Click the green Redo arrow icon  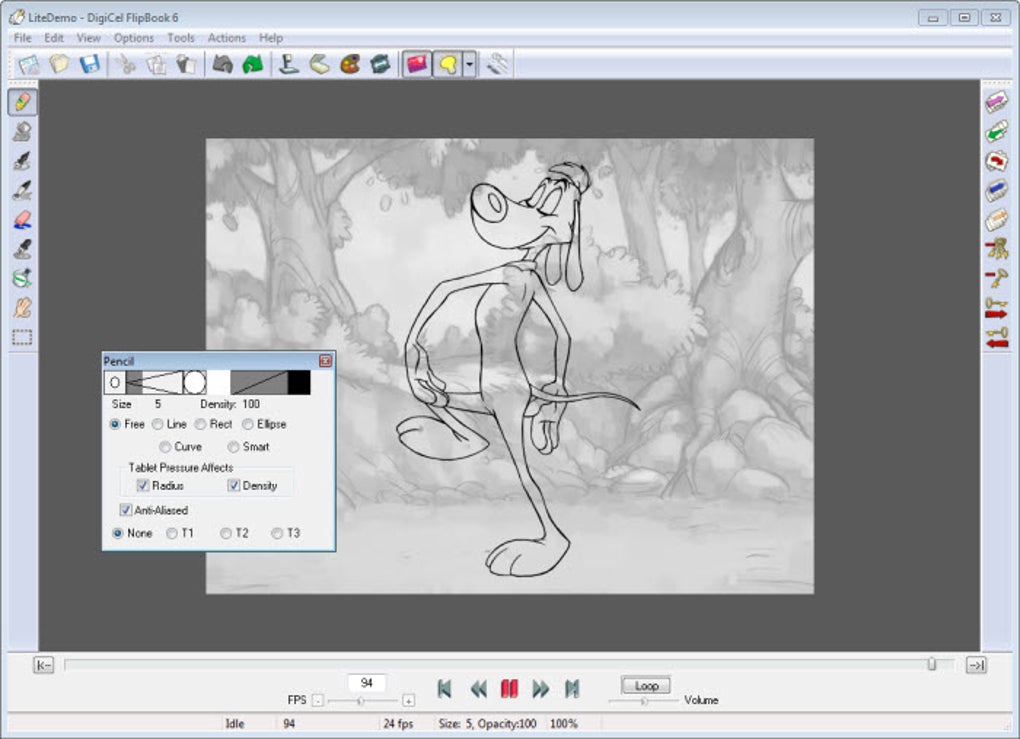252,64
